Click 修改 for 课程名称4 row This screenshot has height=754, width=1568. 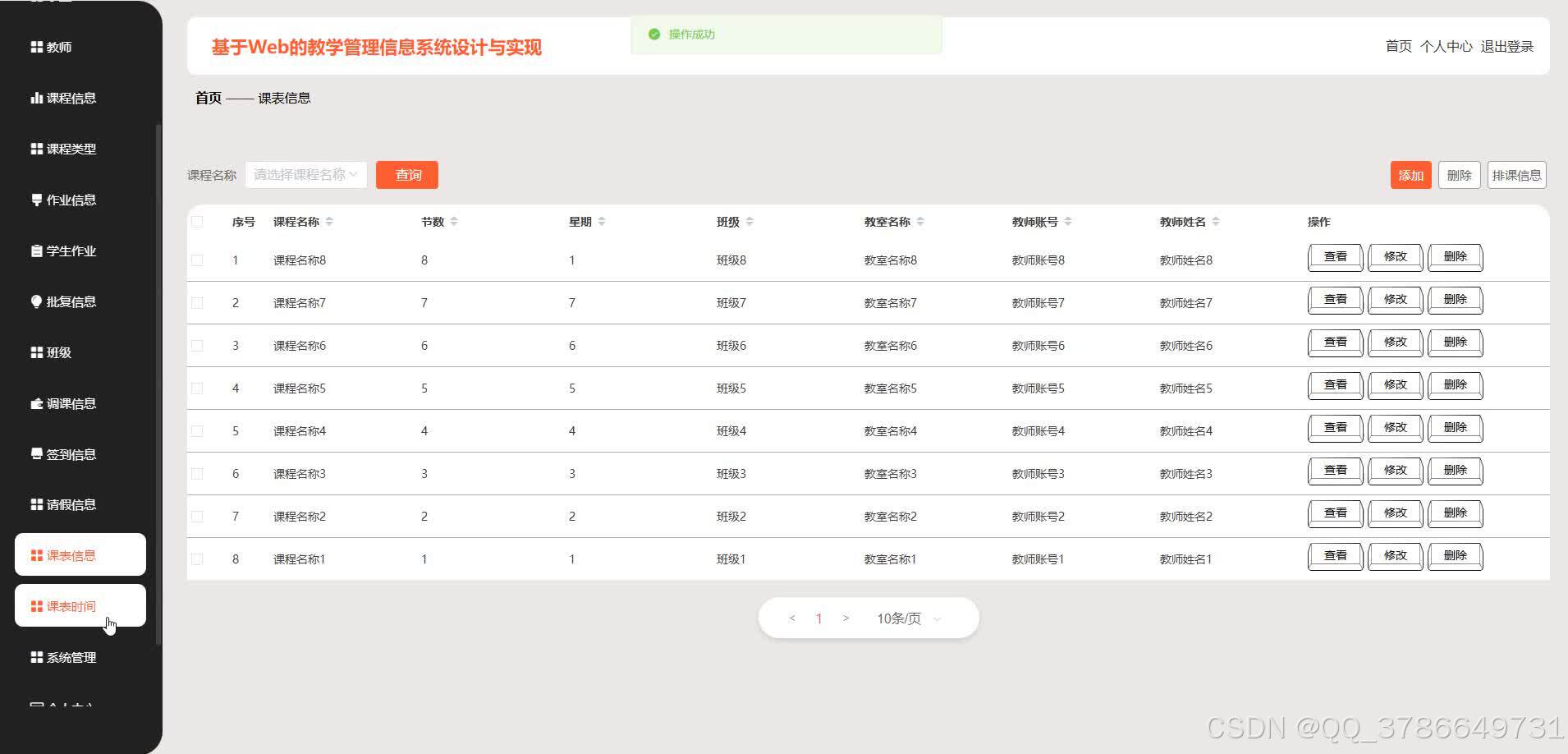(x=1395, y=428)
